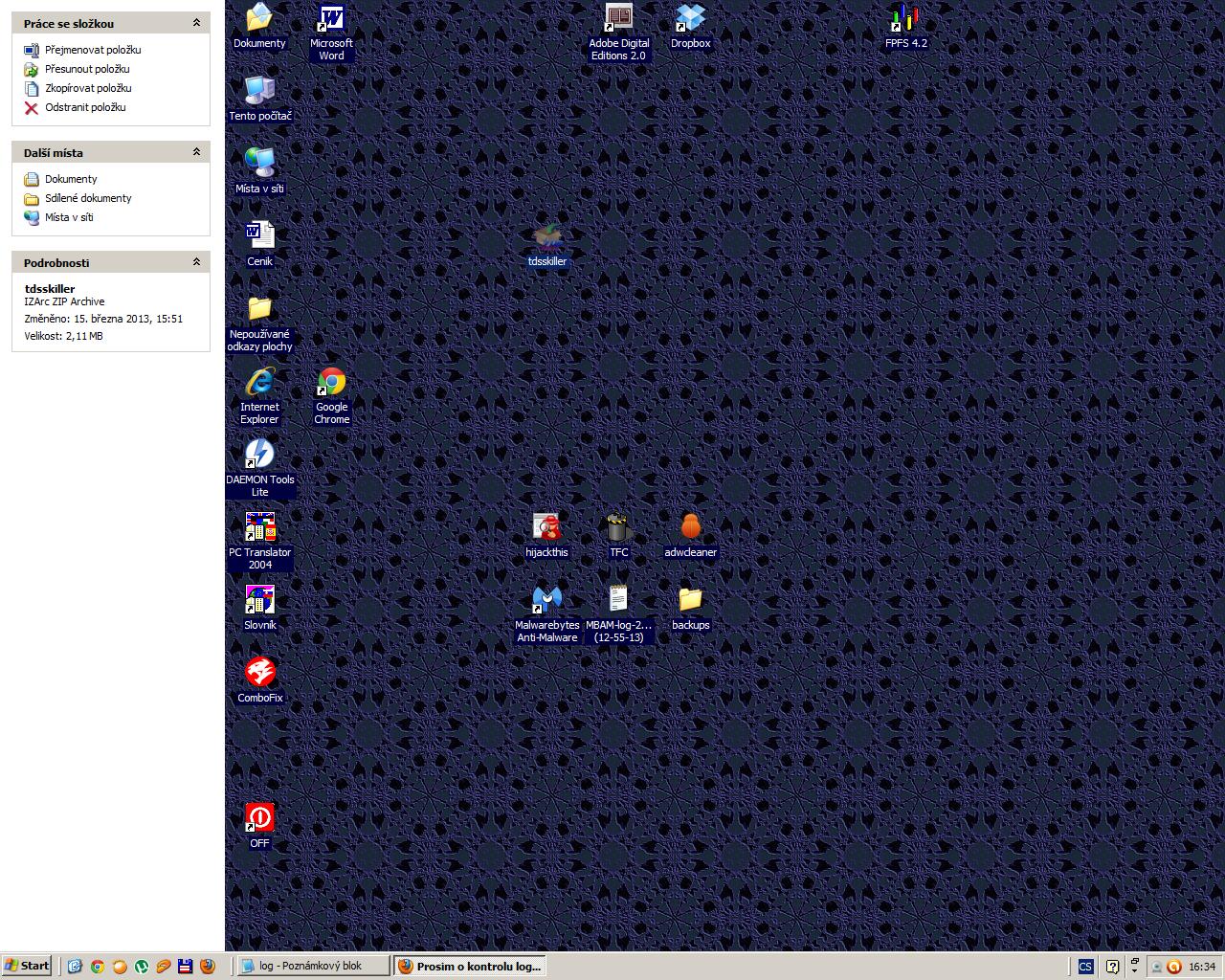This screenshot has height=980, width=1225.
Task: Click the webcam tray icon
Action: (1157, 967)
